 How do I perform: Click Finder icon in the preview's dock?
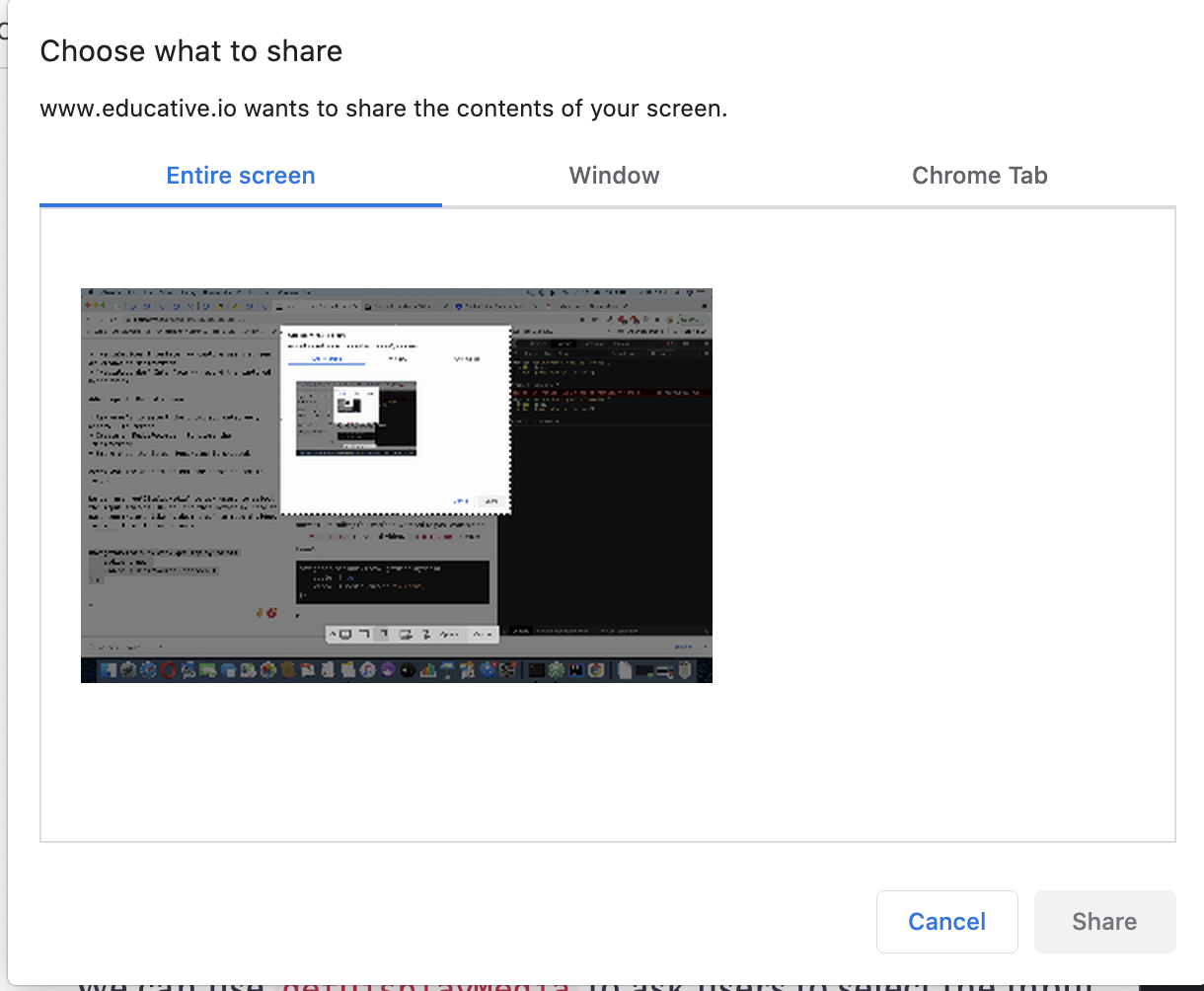(x=109, y=670)
